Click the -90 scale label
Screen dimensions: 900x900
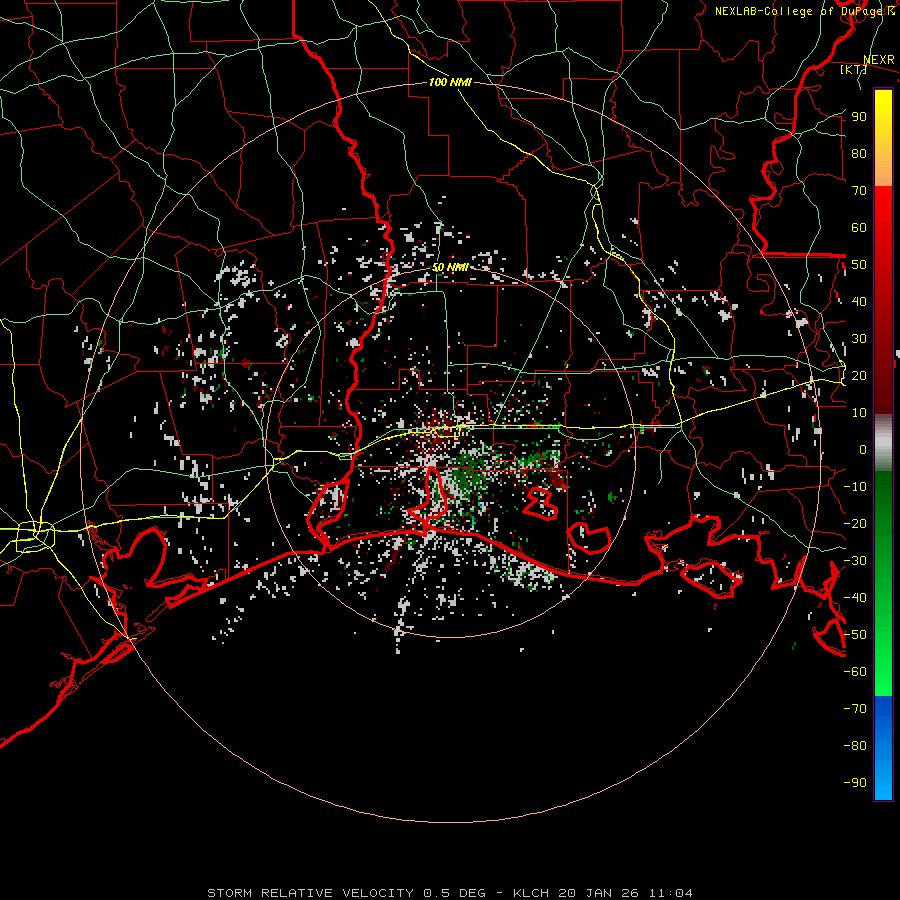click(x=855, y=783)
